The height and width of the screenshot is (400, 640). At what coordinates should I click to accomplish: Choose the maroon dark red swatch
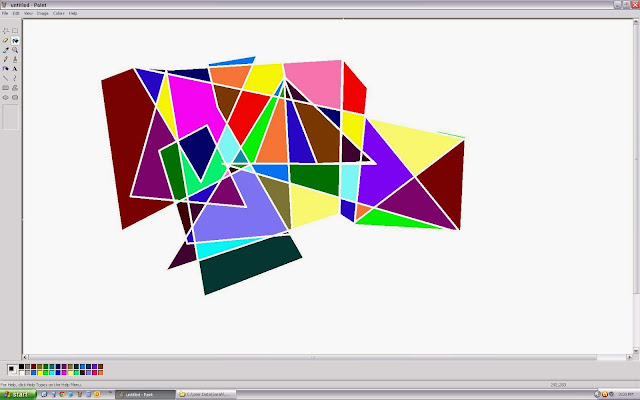33,367
